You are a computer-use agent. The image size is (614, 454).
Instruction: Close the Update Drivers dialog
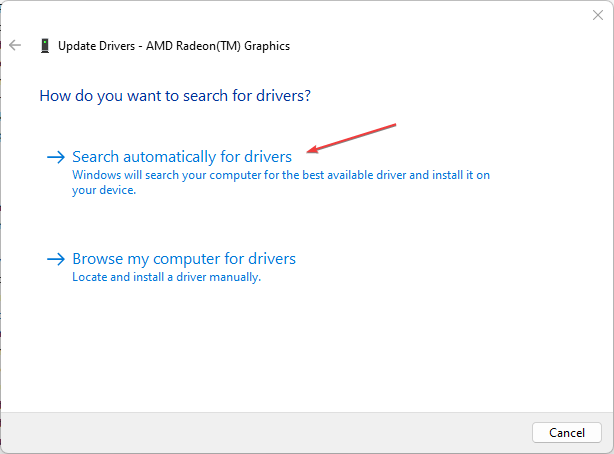pyautogui.click(x=598, y=15)
